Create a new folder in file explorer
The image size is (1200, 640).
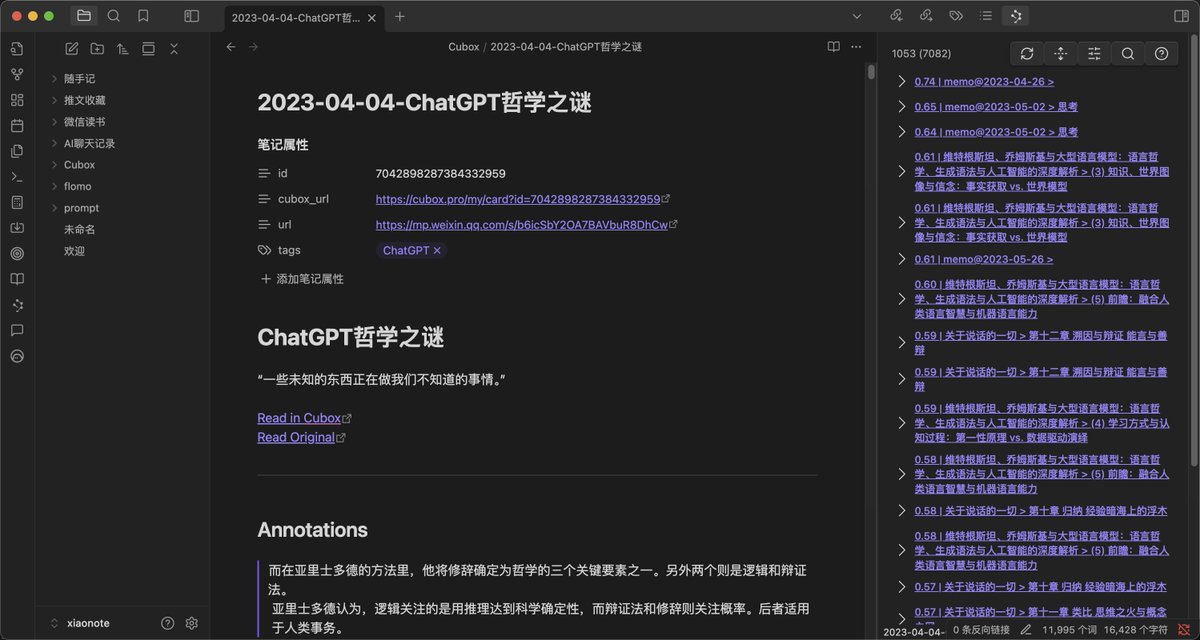coord(97,48)
